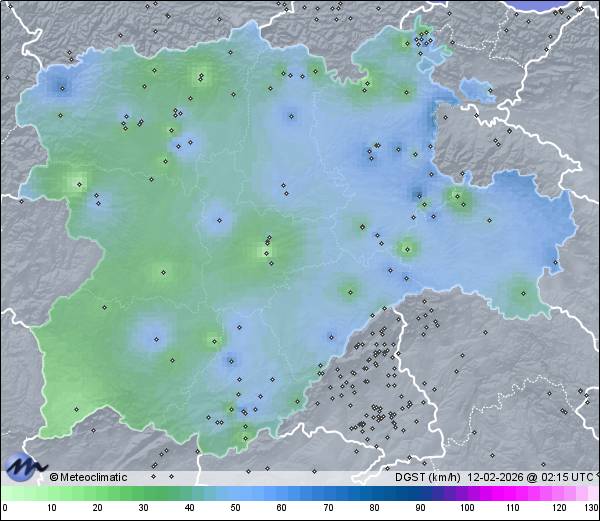This screenshot has width=600, height=521.
Task: Choose the purple swatch above 100
Action: (467, 493)
